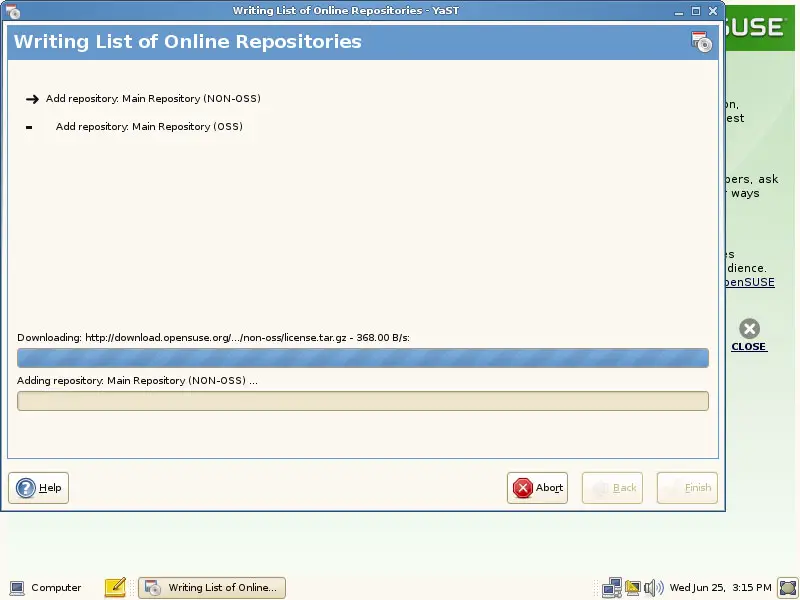Click the display tray icon next to the volume
This screenshot has height=600, width=800.
coord(633,588)
